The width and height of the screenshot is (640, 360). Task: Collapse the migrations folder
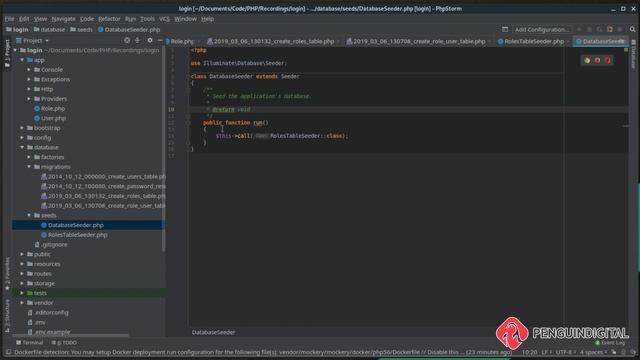(x=29, y=167)
